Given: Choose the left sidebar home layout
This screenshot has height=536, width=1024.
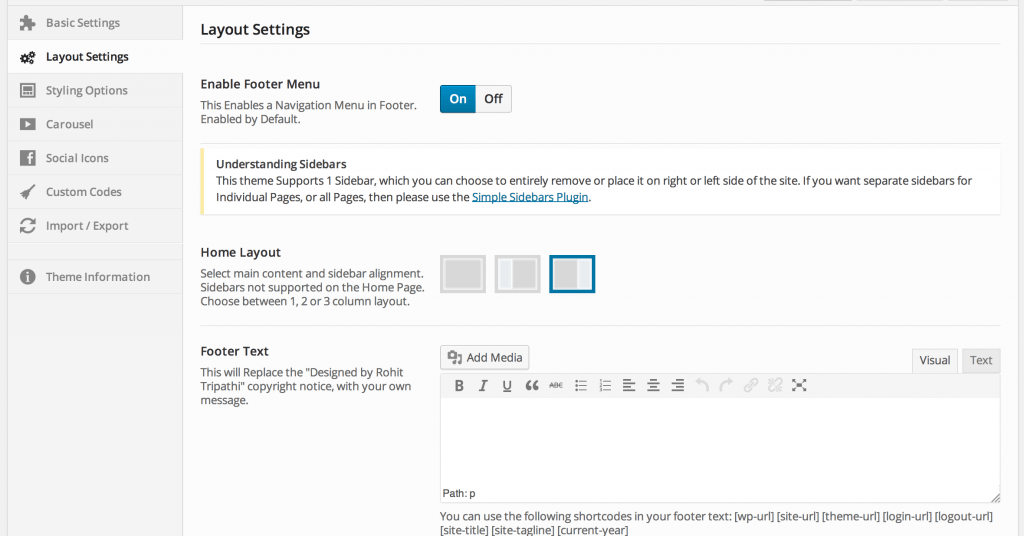Looking at the screenshot, I should 517,274.
